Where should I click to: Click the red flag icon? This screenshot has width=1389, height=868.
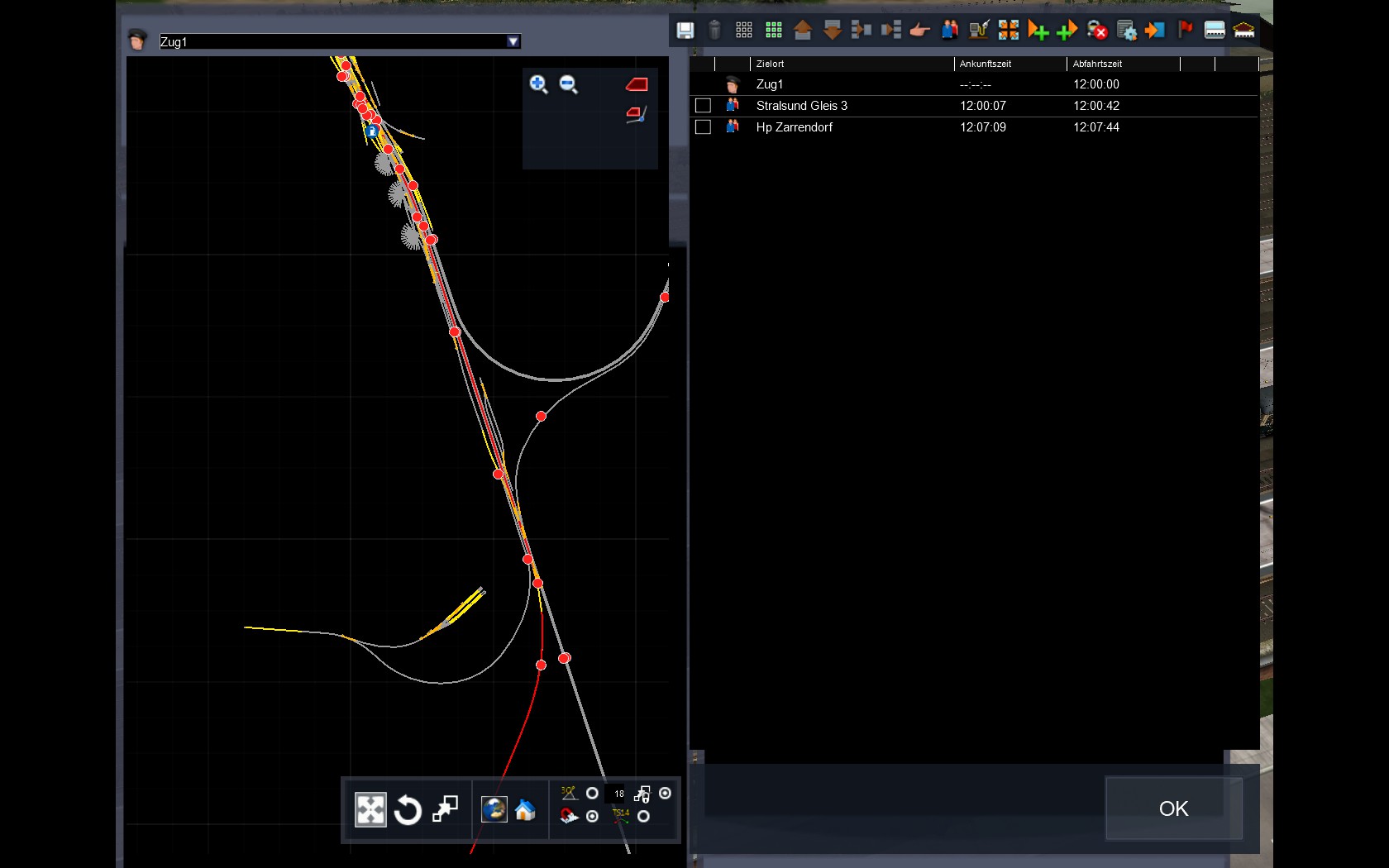tap(1185, 31)
